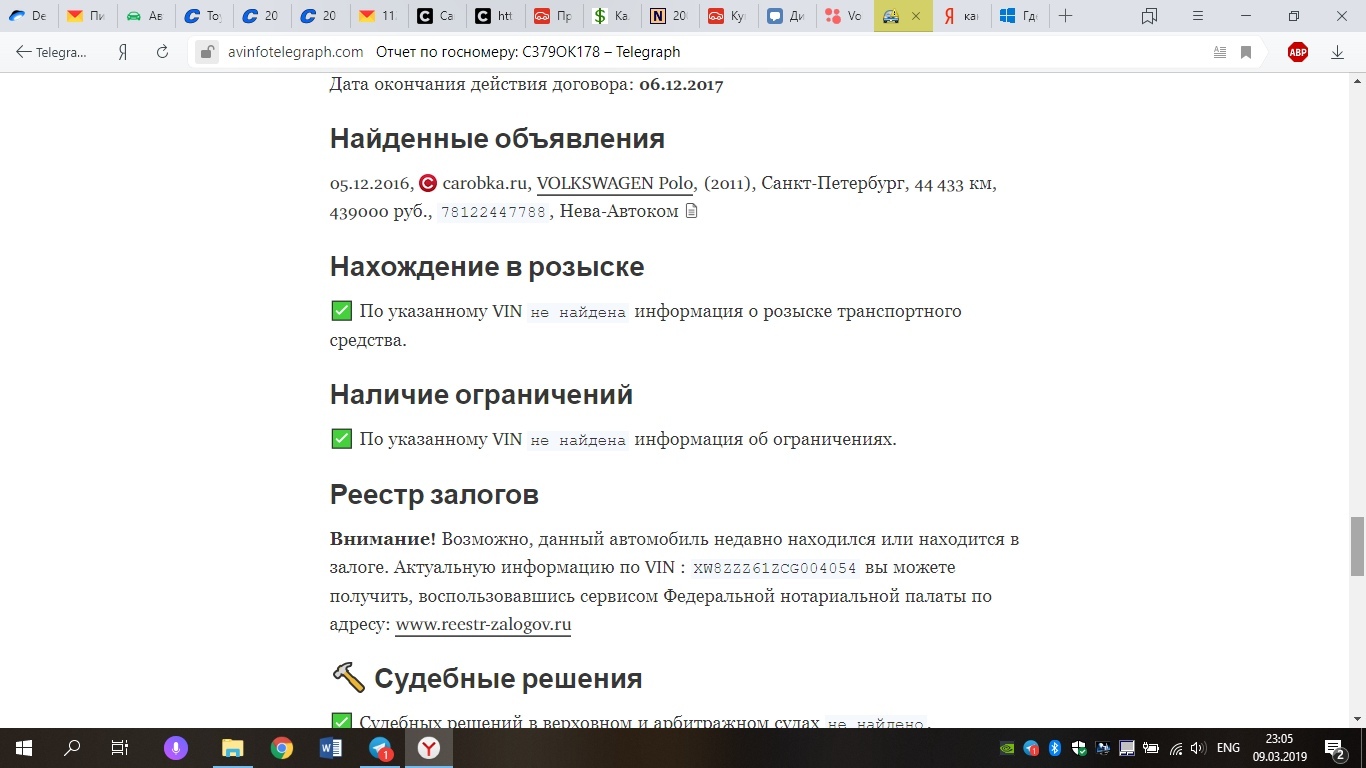Image resolution: width=1366 pixels, height=768 pixels.
Task: Open Task View on the taskbar
Action: 119,748
